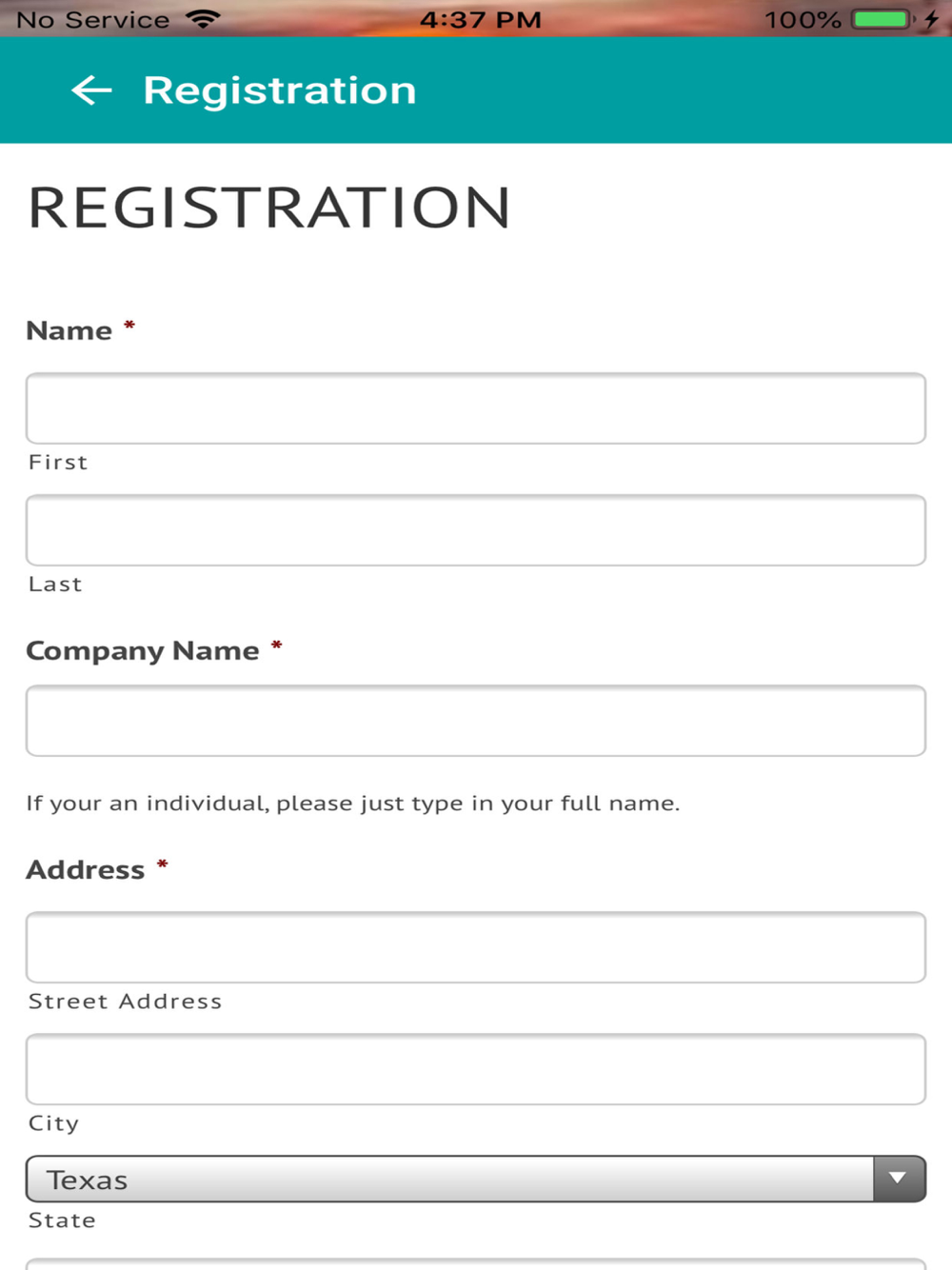Expand the State dropdown arrow

coord(898,1179)
